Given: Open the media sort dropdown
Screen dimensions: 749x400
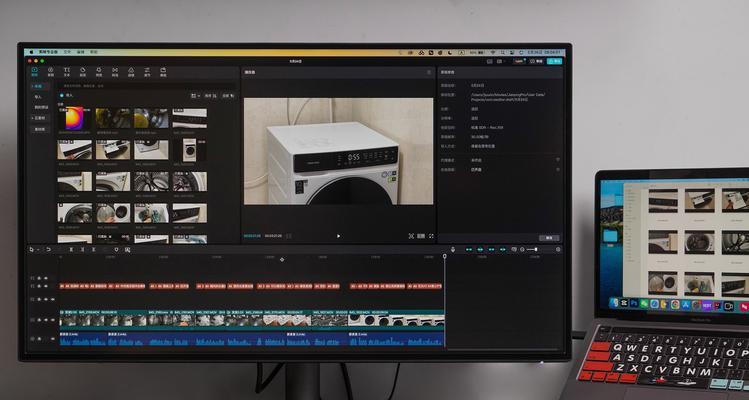Looking at the screenshot, I should coord(211,96).
